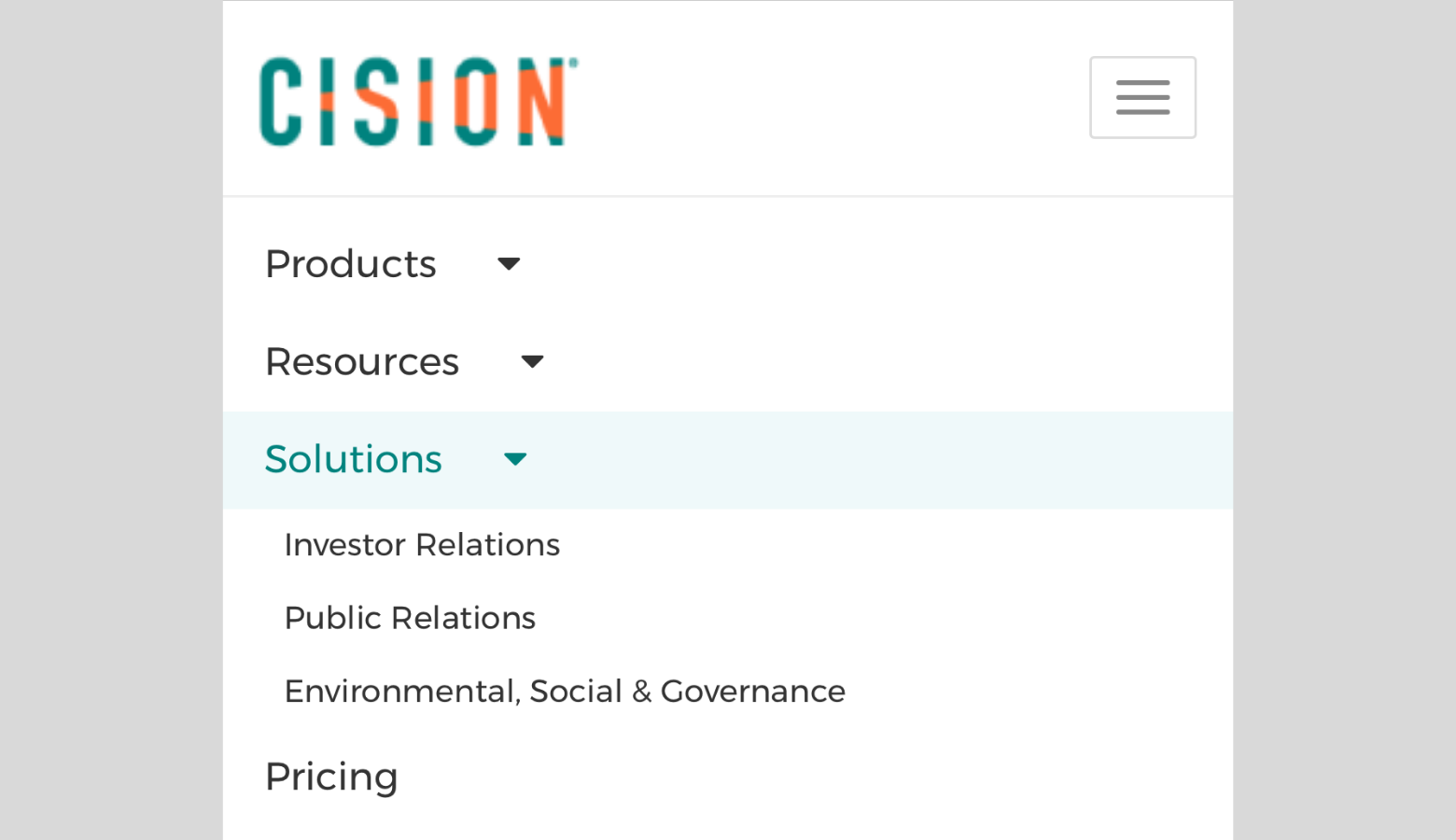Open the hamburger navigation menu
1456x840 pixels.
tap(1142, 97)
